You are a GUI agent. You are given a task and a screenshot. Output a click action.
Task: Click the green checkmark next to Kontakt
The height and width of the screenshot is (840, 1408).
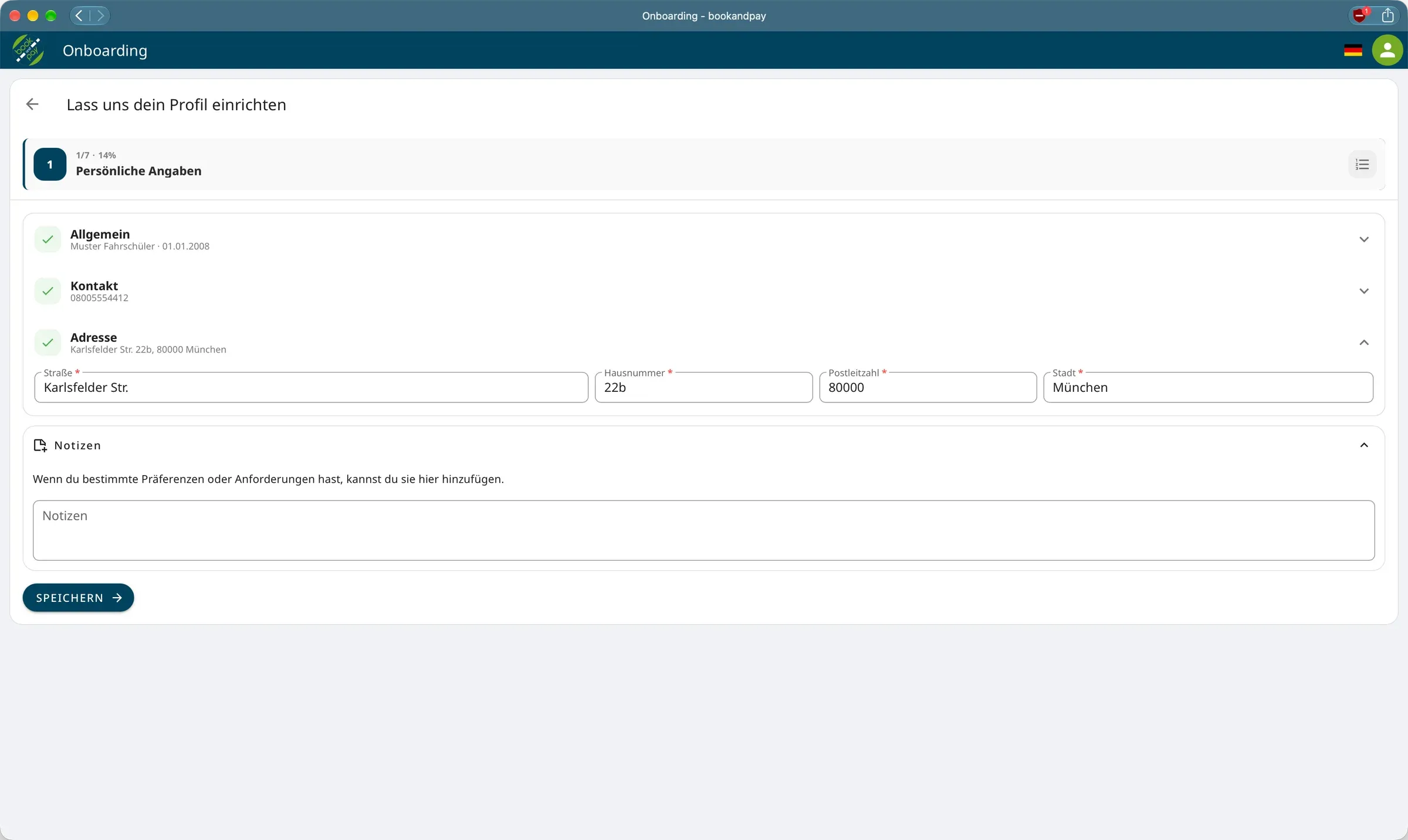(48, 291)
